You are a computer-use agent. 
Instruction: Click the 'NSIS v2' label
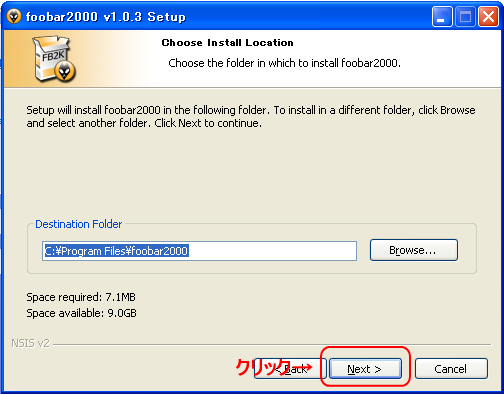point(30,343)
